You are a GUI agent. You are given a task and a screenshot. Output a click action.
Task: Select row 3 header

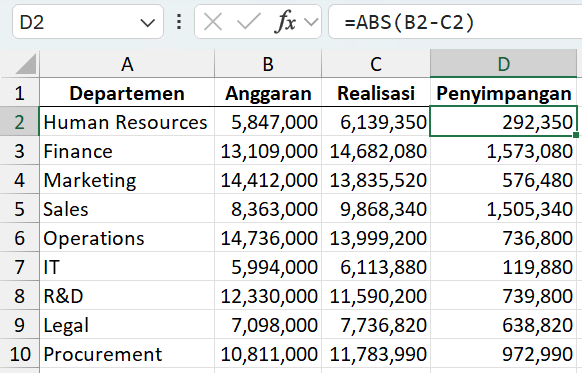point(20,151)
